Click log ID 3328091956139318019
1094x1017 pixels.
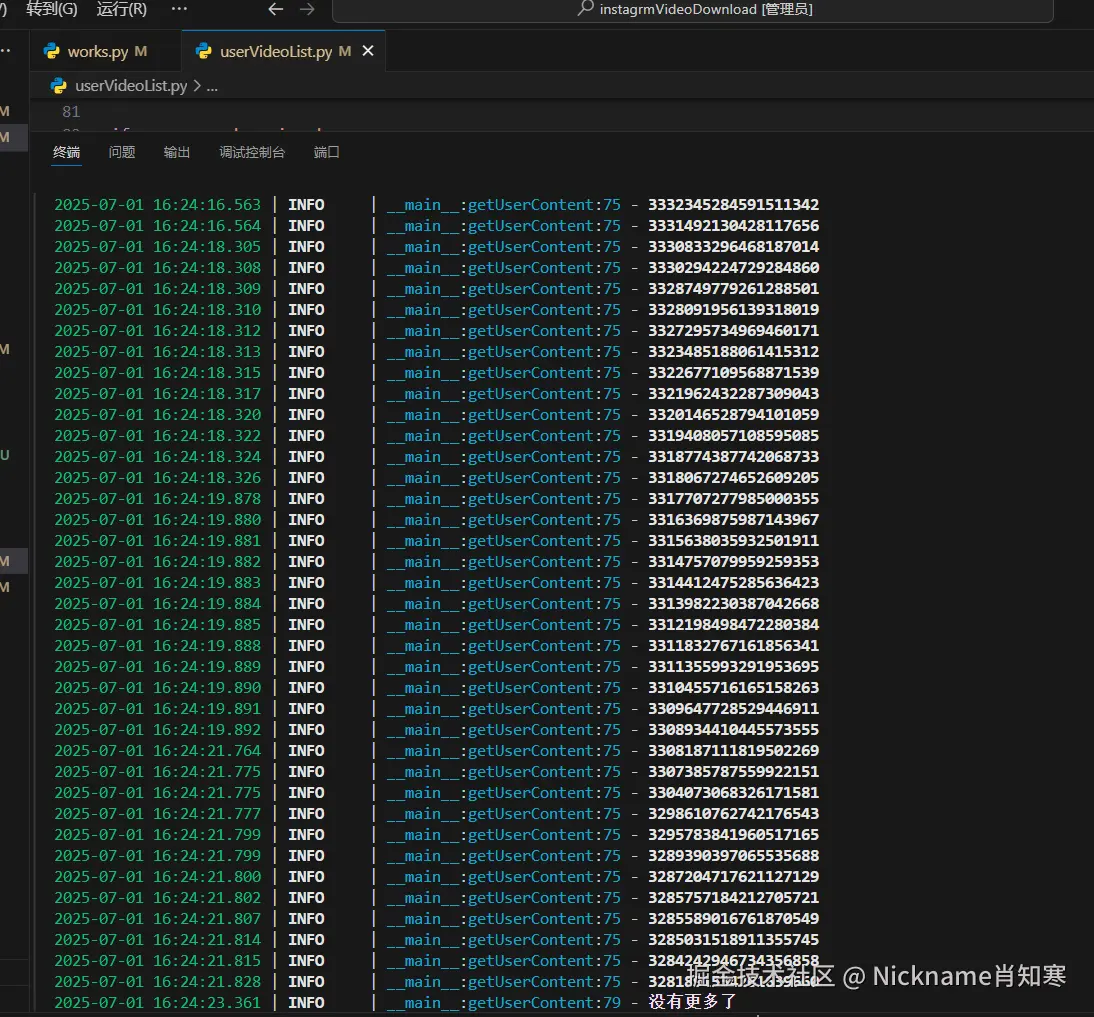(733, 309)
